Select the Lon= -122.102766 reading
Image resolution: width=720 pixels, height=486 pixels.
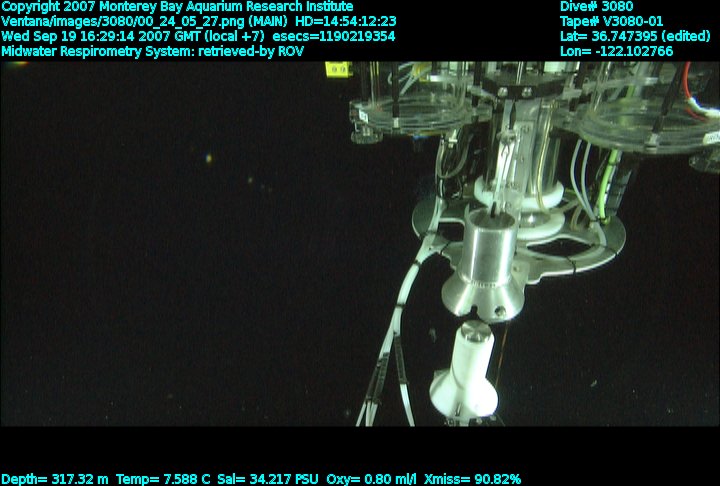pyautogui.click(x=617, y=51)
